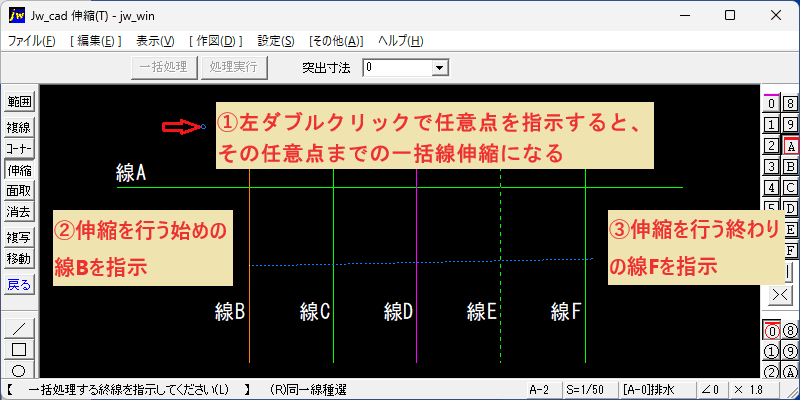Toggle layer group ⑧ circle button
Viewport: 800px width, 400px height.
[x=790, y=331]
